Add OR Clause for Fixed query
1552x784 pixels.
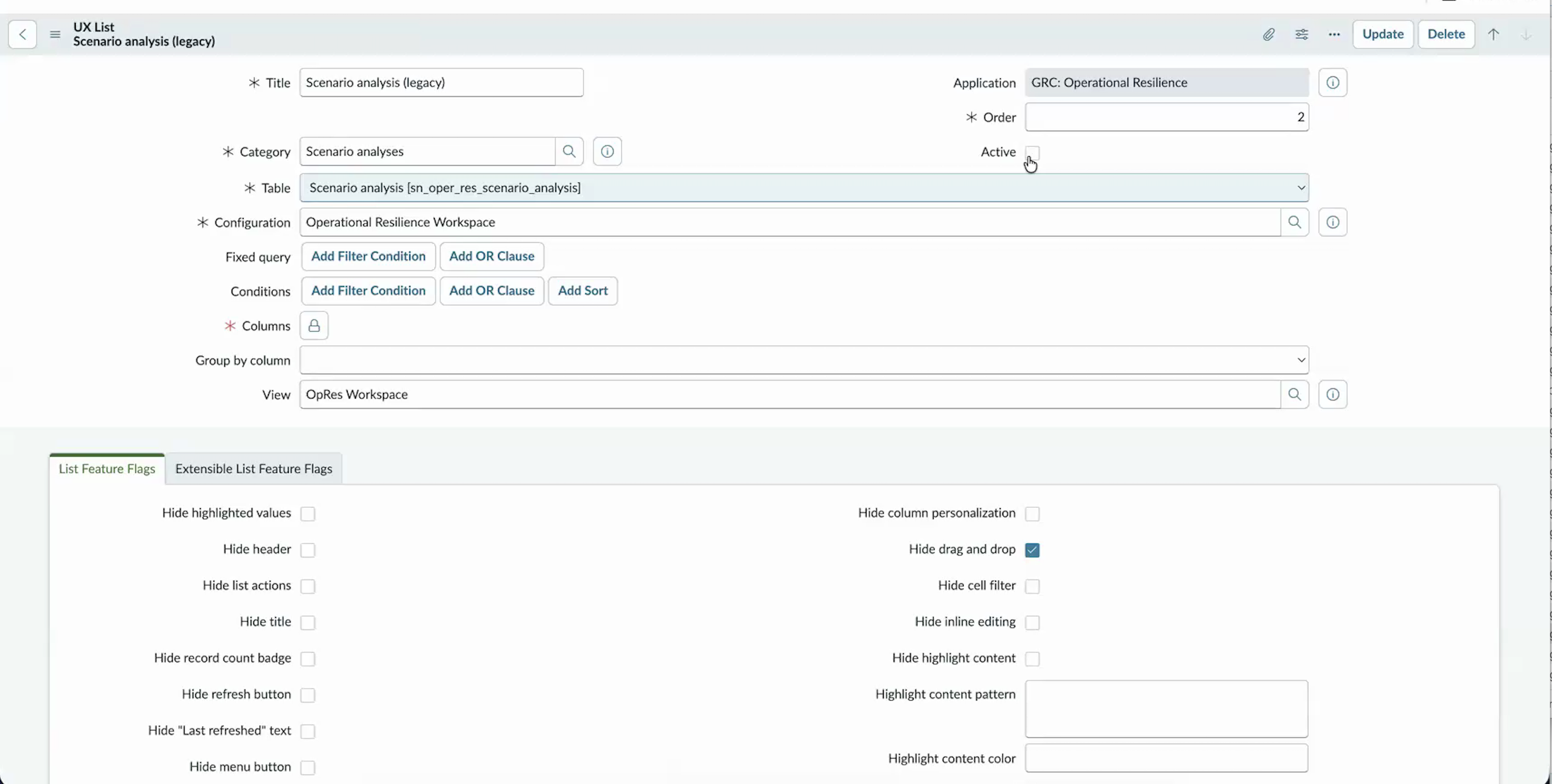pos(492,257)
